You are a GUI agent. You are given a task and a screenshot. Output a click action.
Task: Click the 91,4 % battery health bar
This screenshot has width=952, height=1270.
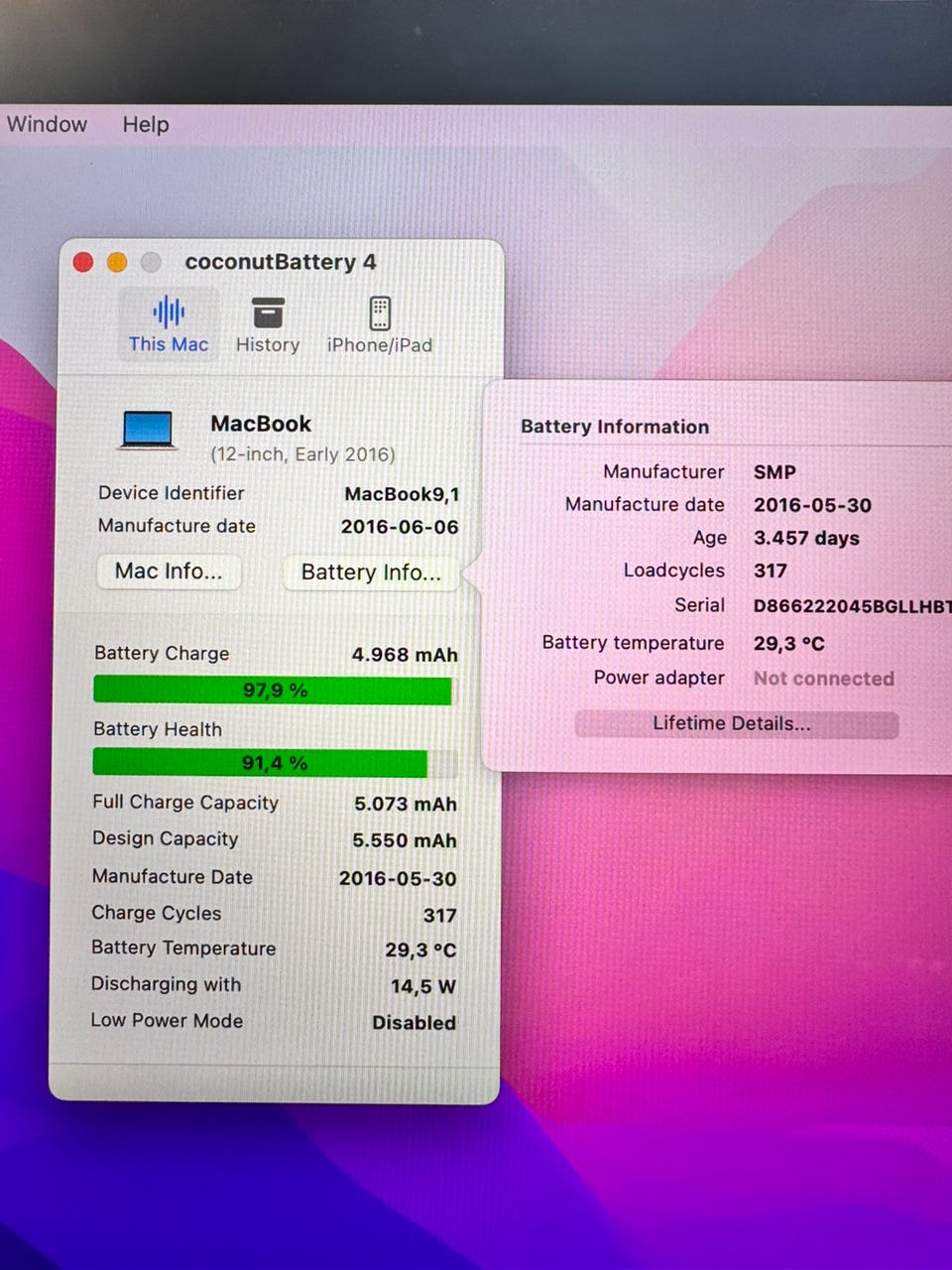275,763
